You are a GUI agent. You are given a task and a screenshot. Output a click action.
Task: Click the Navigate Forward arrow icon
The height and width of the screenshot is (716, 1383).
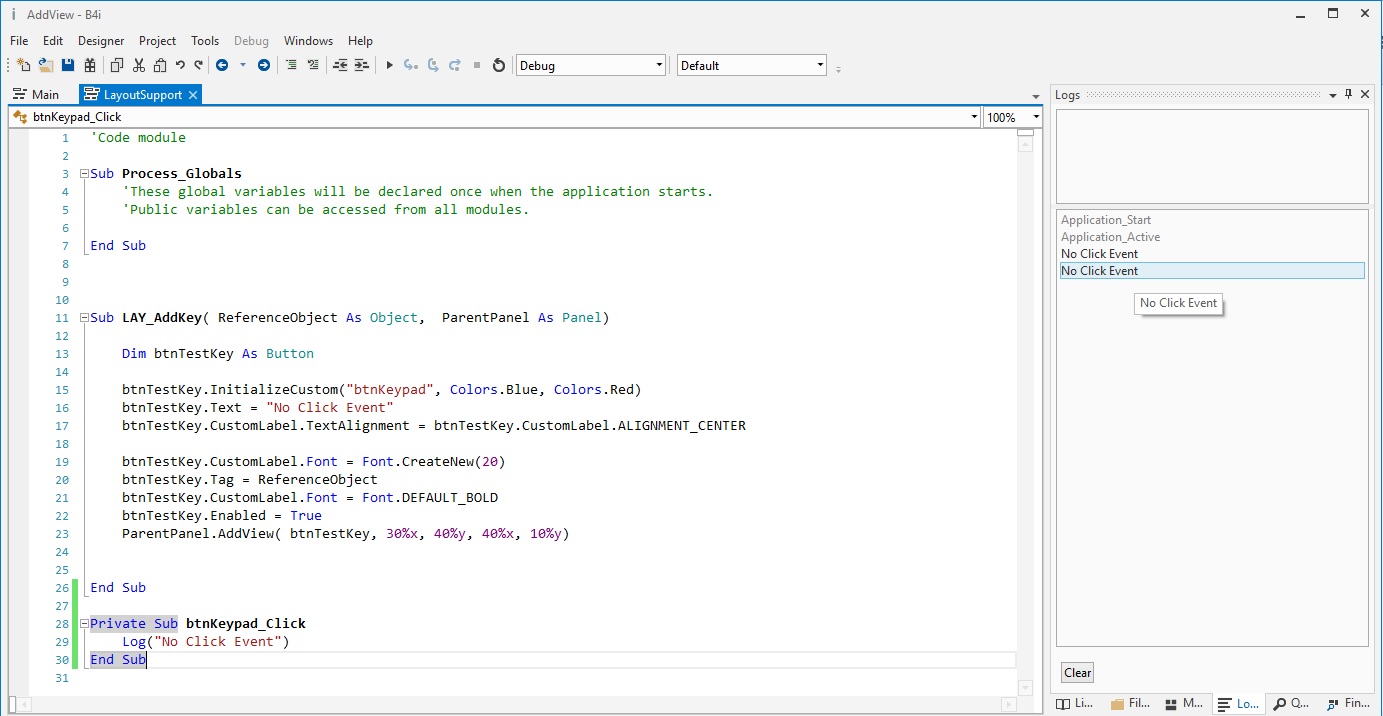coord(264,65)
